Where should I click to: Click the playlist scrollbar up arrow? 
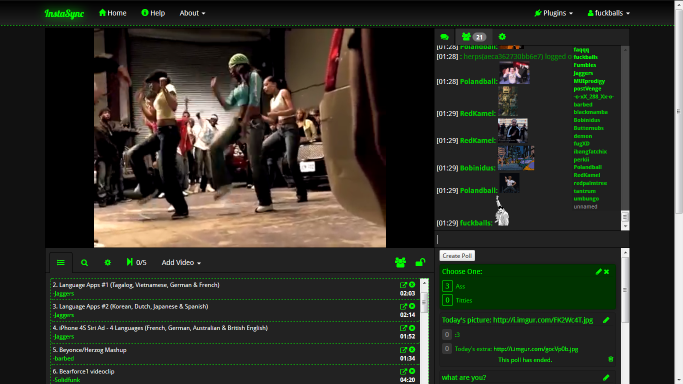coord(424,283)
